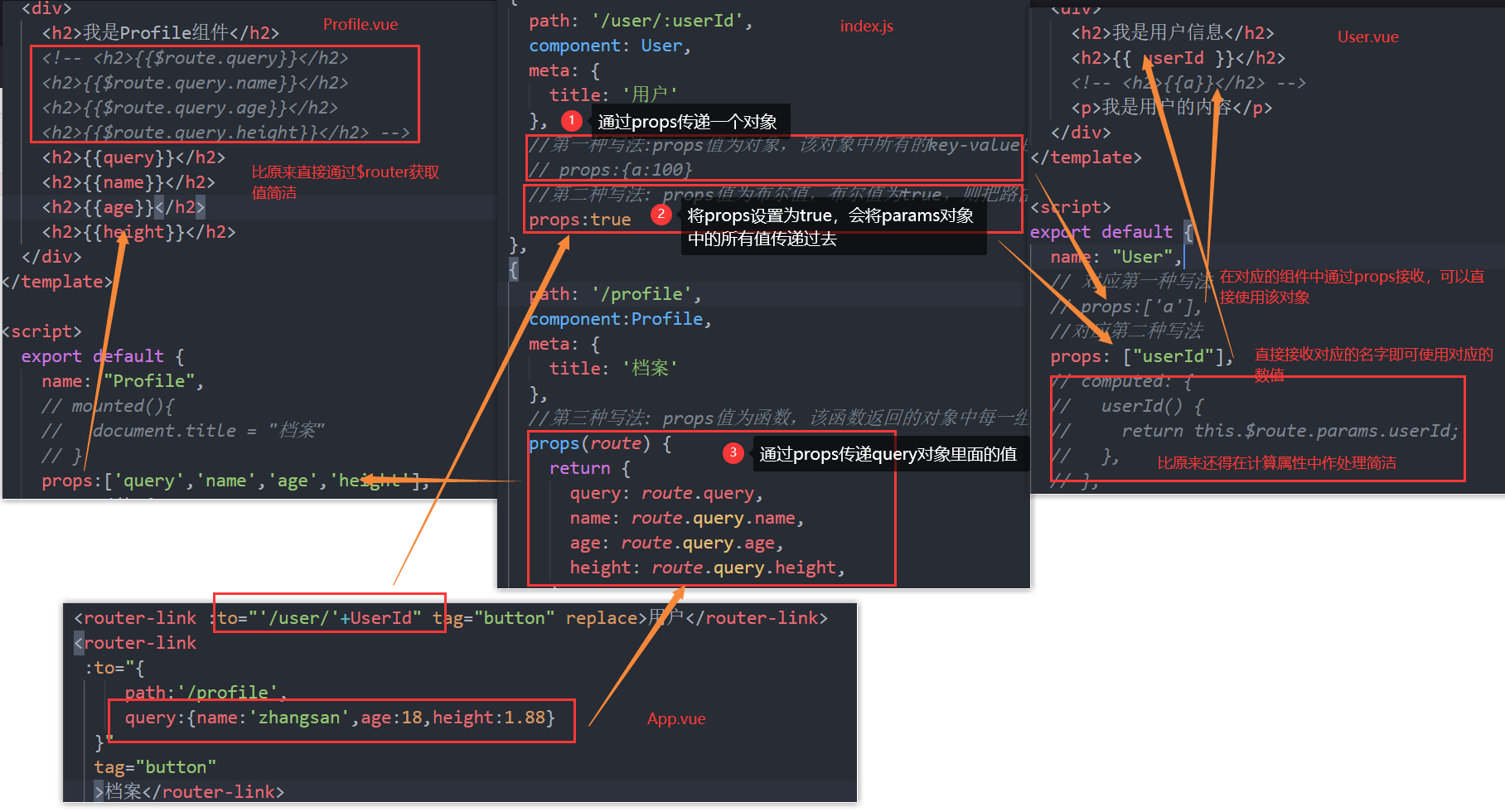Click the path: '/profile', route line in index.js
This screenshot has width=1505, height=812.
(615, 294)
